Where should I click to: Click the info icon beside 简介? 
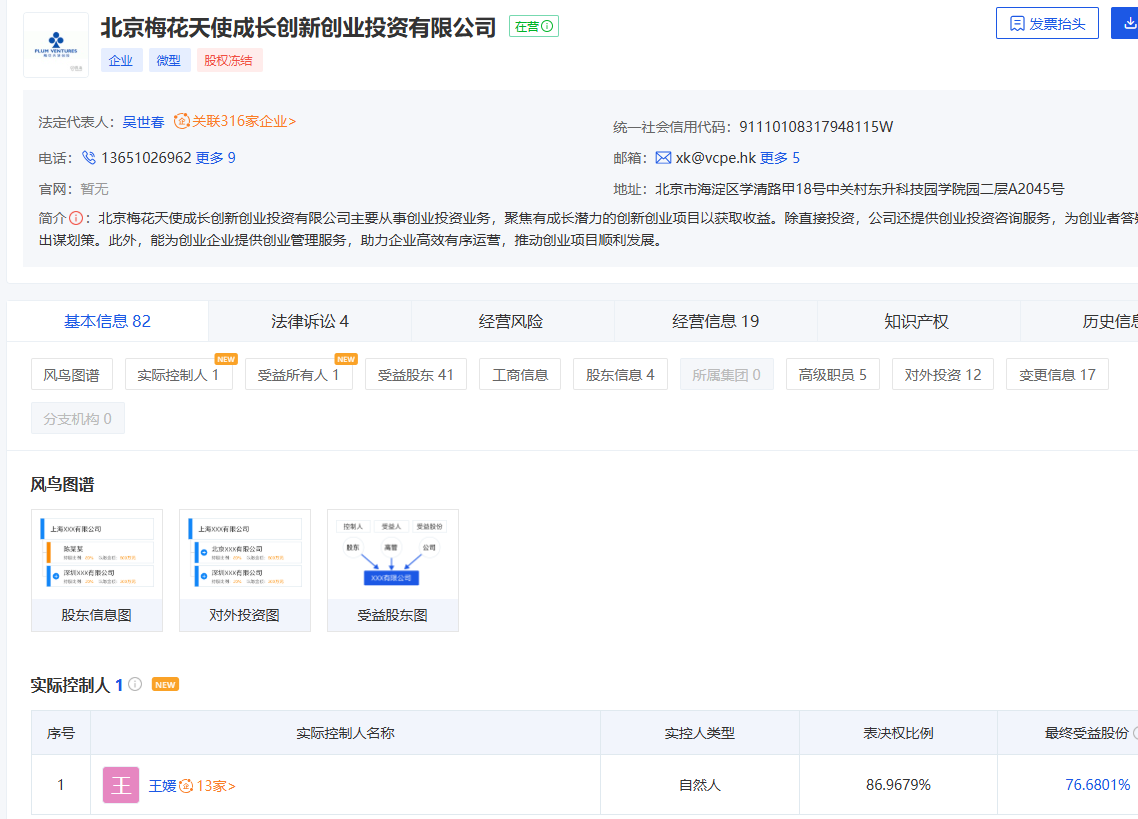[75, 218]
